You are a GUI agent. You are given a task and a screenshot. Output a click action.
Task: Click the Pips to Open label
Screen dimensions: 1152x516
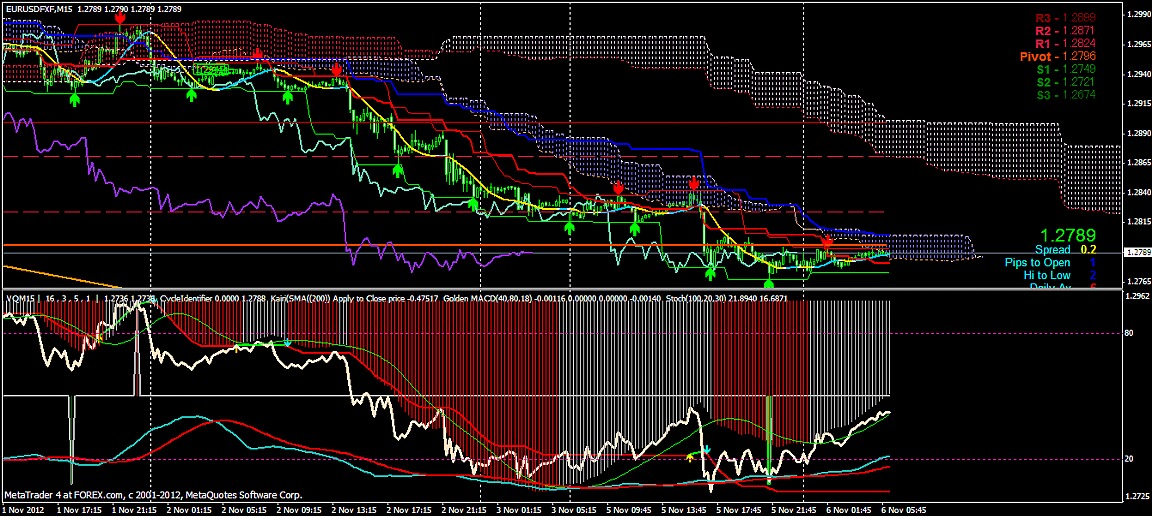[x=1037, y=262]
